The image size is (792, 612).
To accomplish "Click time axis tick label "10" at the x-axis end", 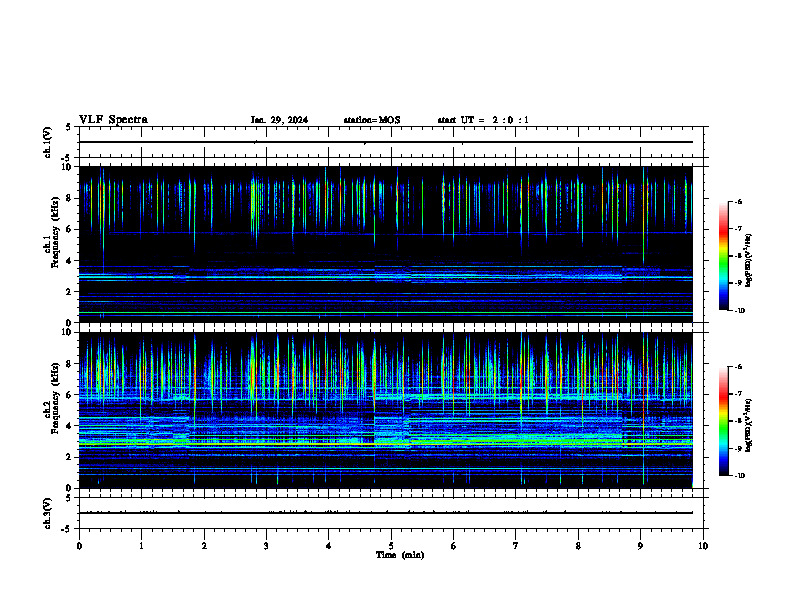I will [x=703, y=546].
